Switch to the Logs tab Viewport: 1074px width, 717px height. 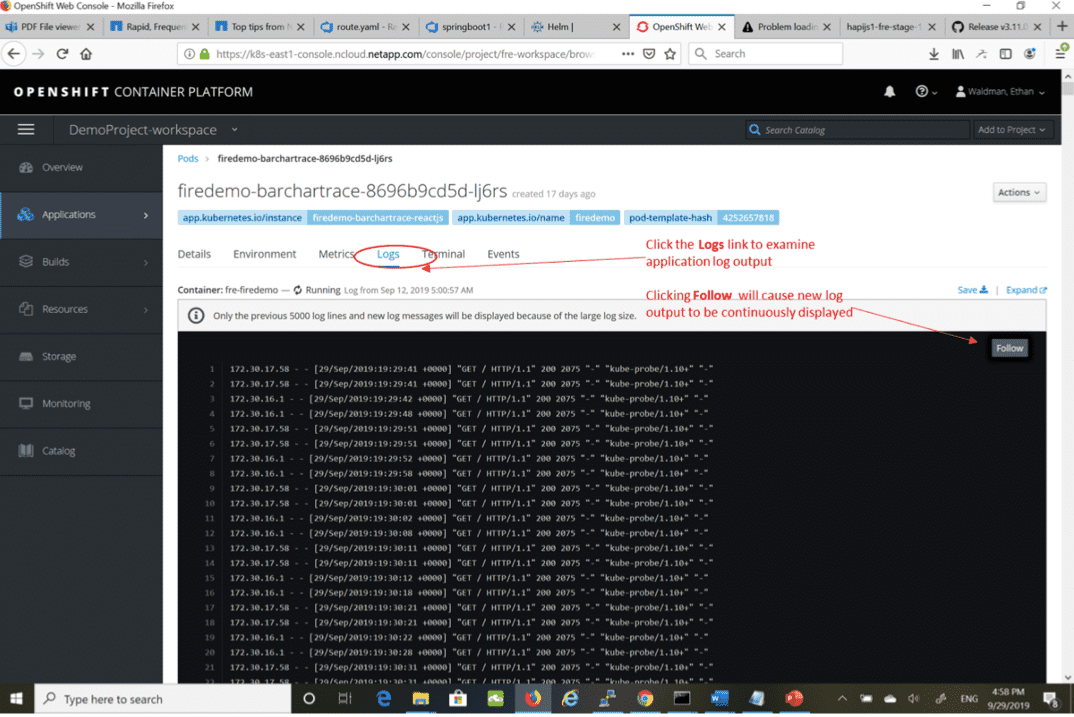click(x=388, y=254)
